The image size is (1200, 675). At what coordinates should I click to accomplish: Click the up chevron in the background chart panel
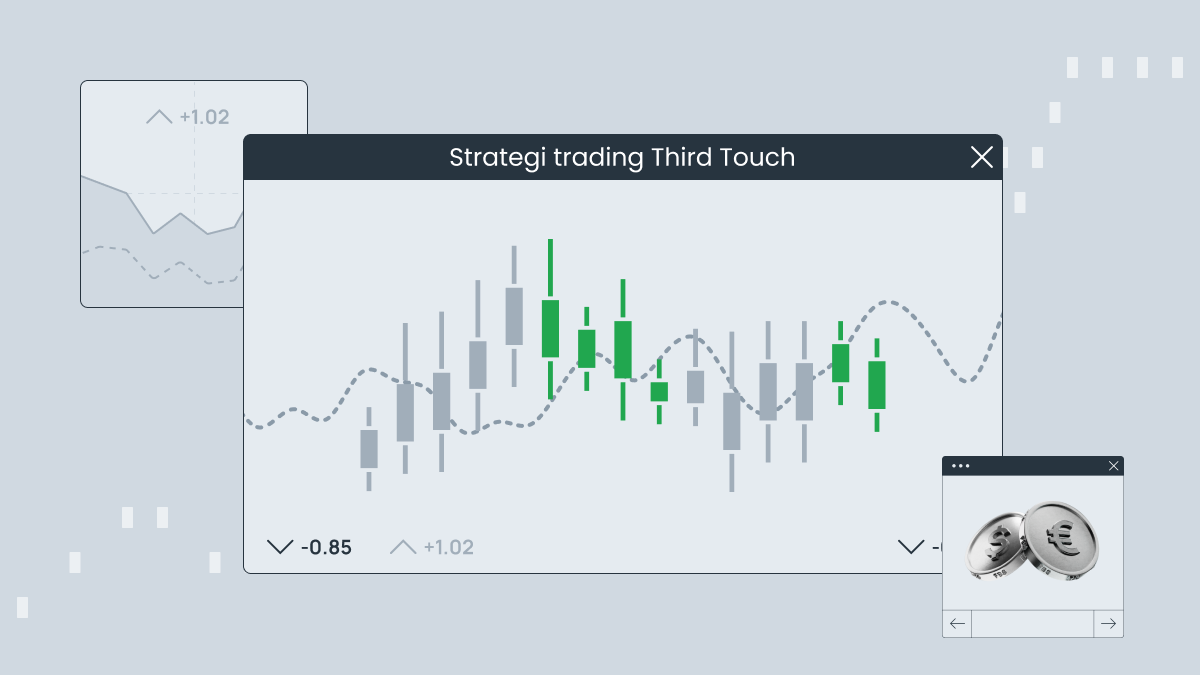tap(159, 117)
